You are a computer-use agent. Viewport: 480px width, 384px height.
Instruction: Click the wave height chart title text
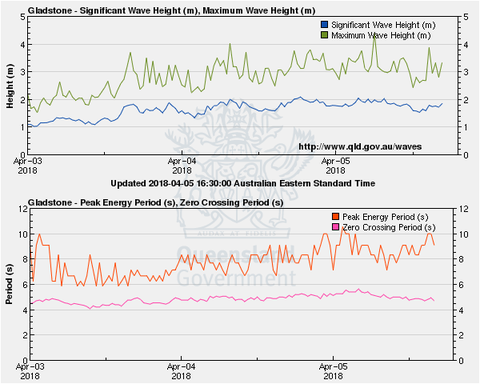click(x=172, y=11)
